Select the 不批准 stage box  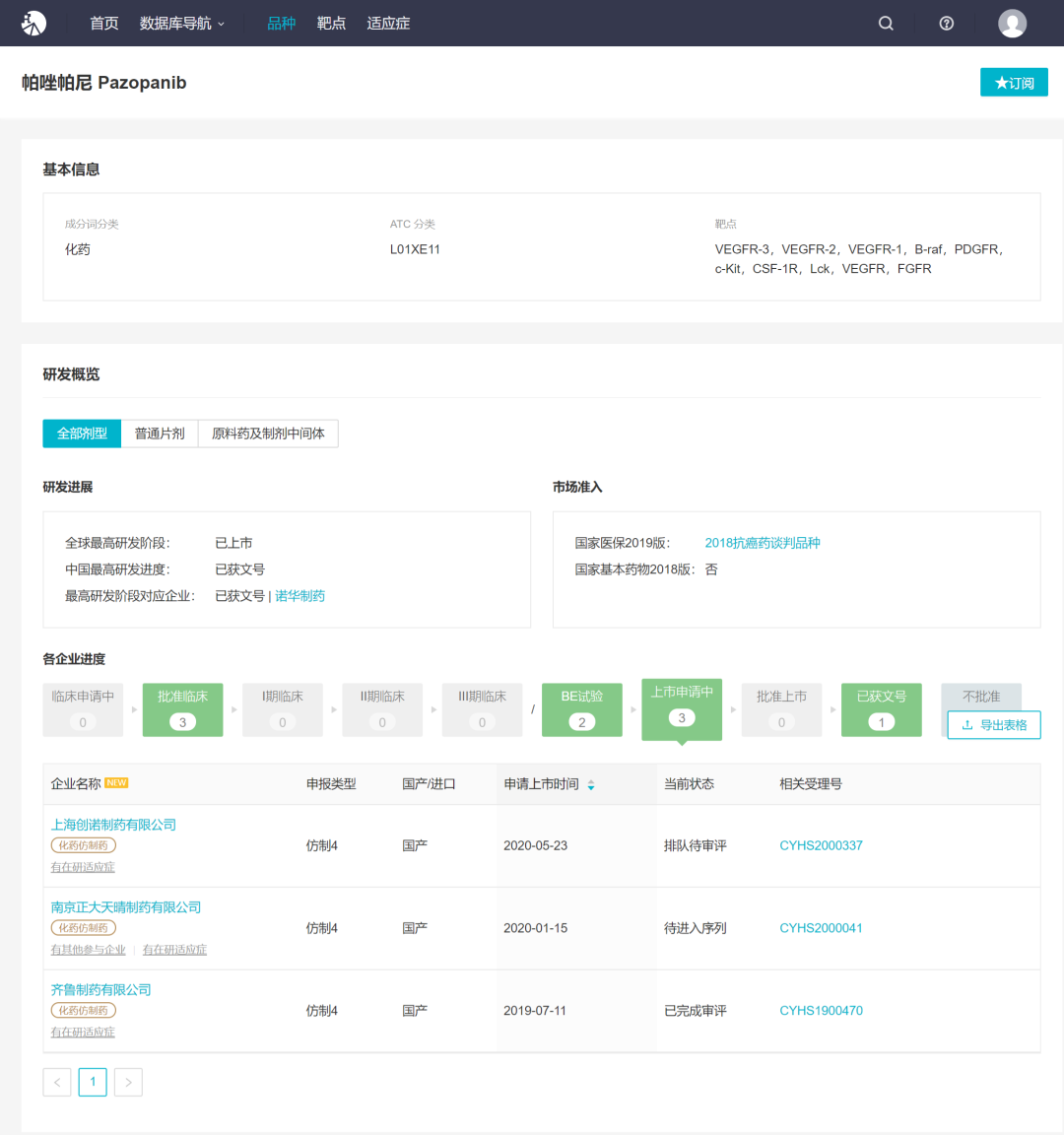click(981, 697)
